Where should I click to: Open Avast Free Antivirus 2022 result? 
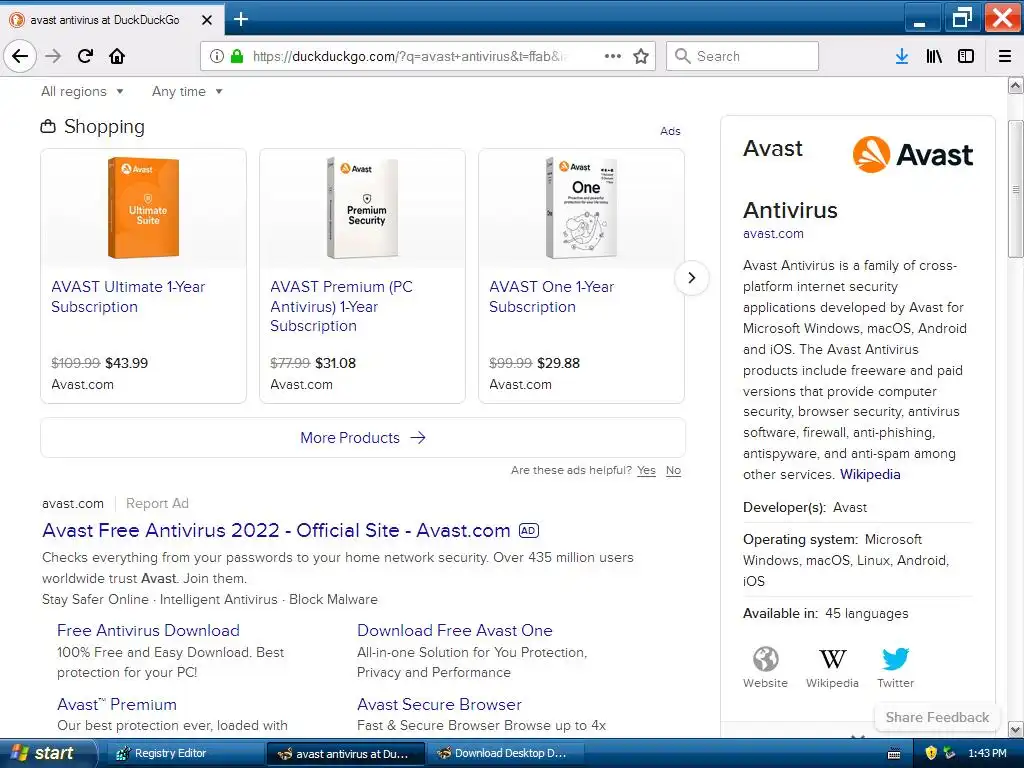(276, 530)
